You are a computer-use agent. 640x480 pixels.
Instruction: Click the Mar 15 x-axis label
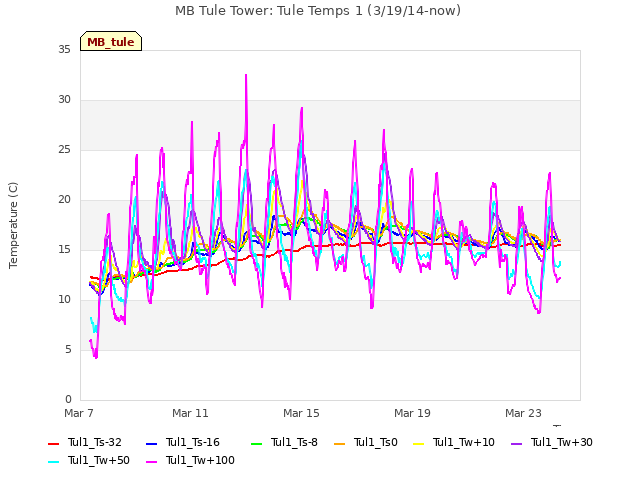[x=301, y=413]
